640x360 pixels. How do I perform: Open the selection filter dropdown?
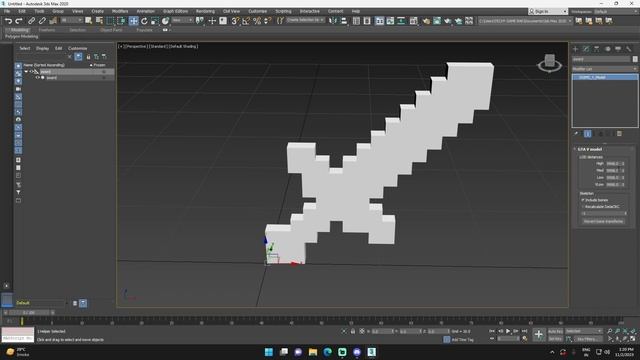click(71, 20)
